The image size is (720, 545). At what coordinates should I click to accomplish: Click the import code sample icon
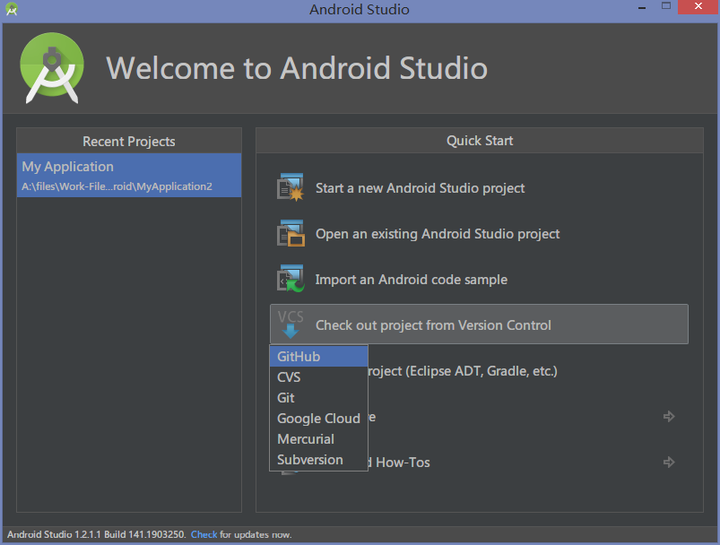coord(290,279)
